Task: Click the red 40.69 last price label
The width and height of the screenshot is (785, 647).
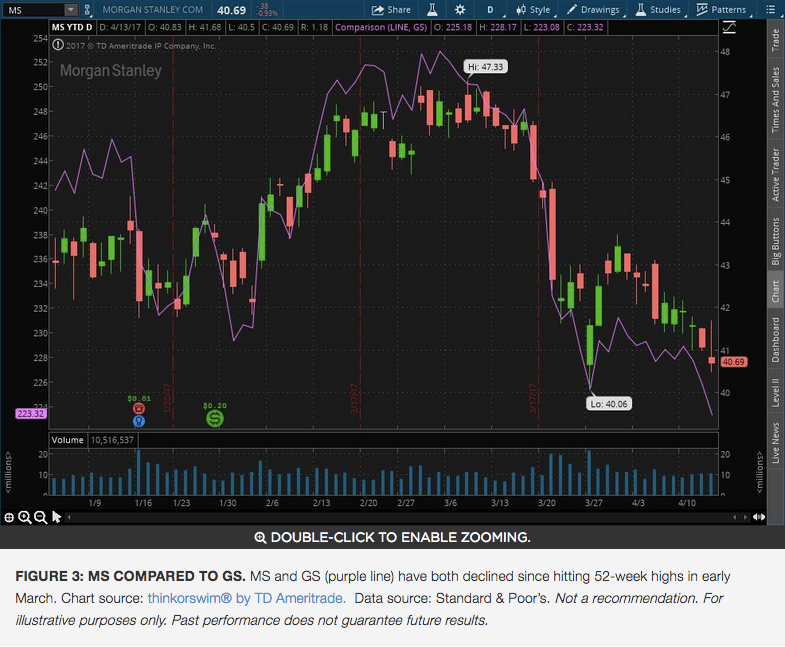Action: point(733,362)
